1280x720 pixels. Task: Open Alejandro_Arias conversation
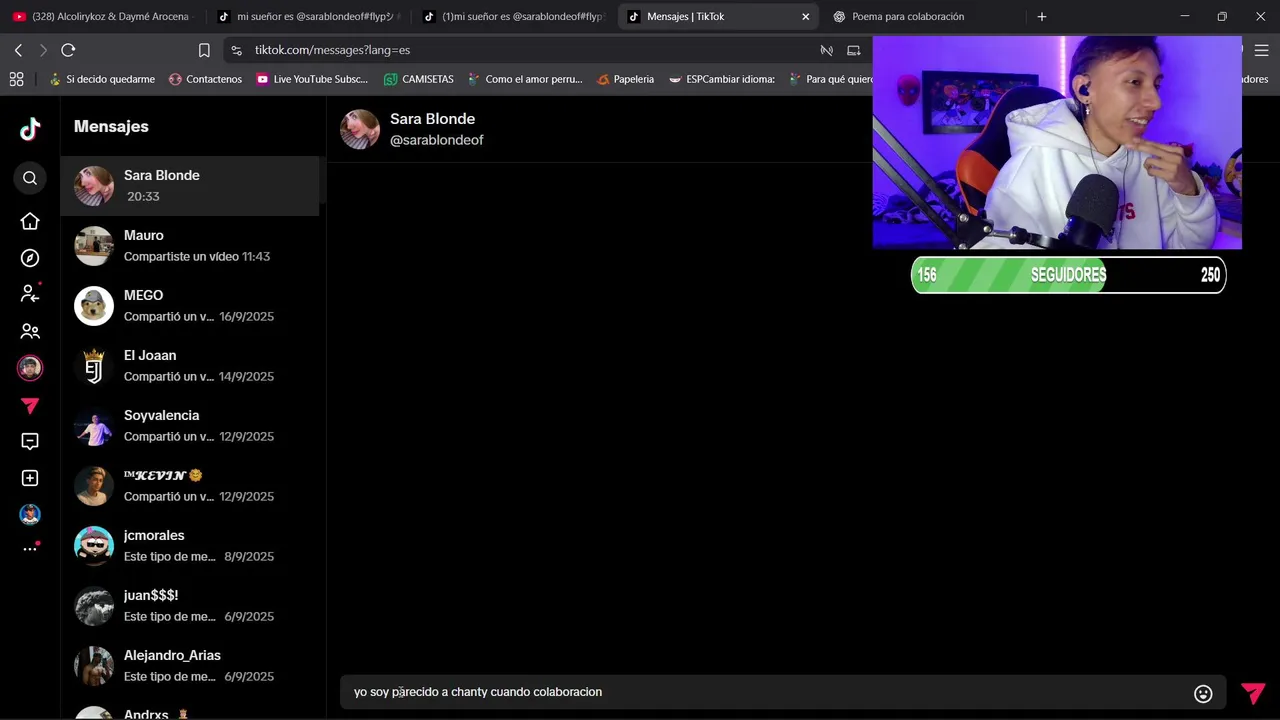click(190, 666)
